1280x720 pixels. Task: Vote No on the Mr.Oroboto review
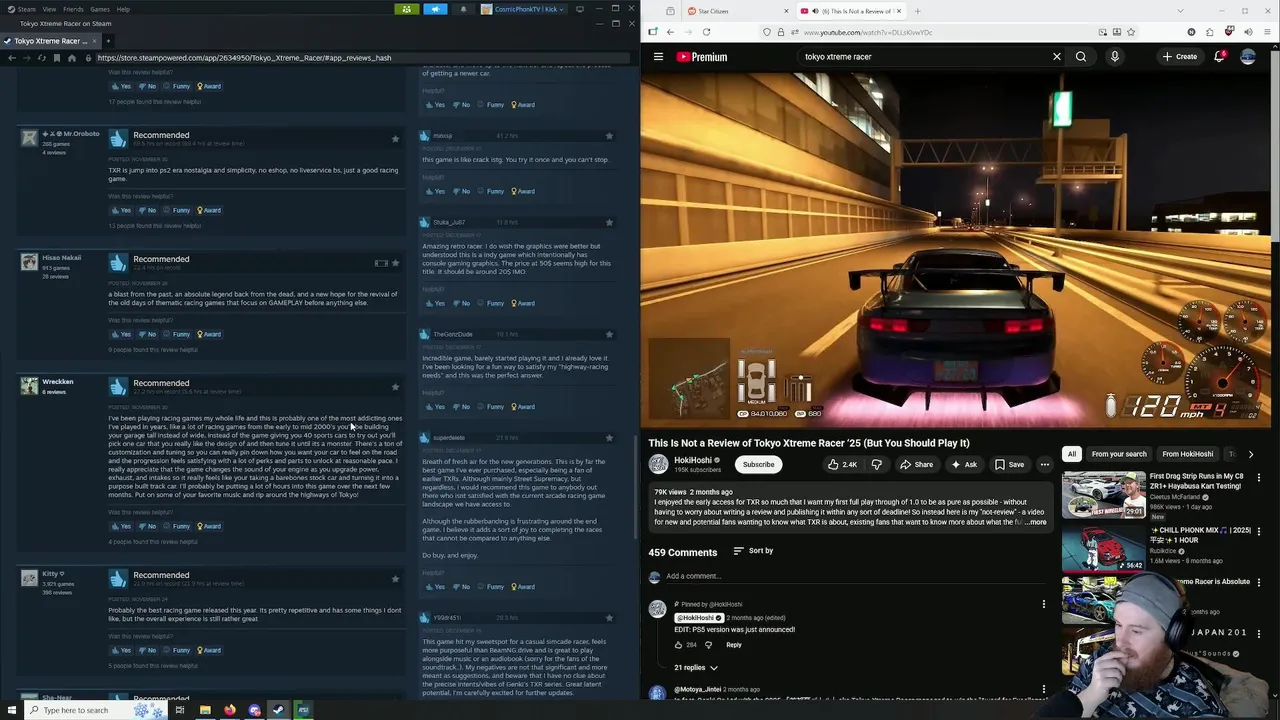click(x=148, y=210)
